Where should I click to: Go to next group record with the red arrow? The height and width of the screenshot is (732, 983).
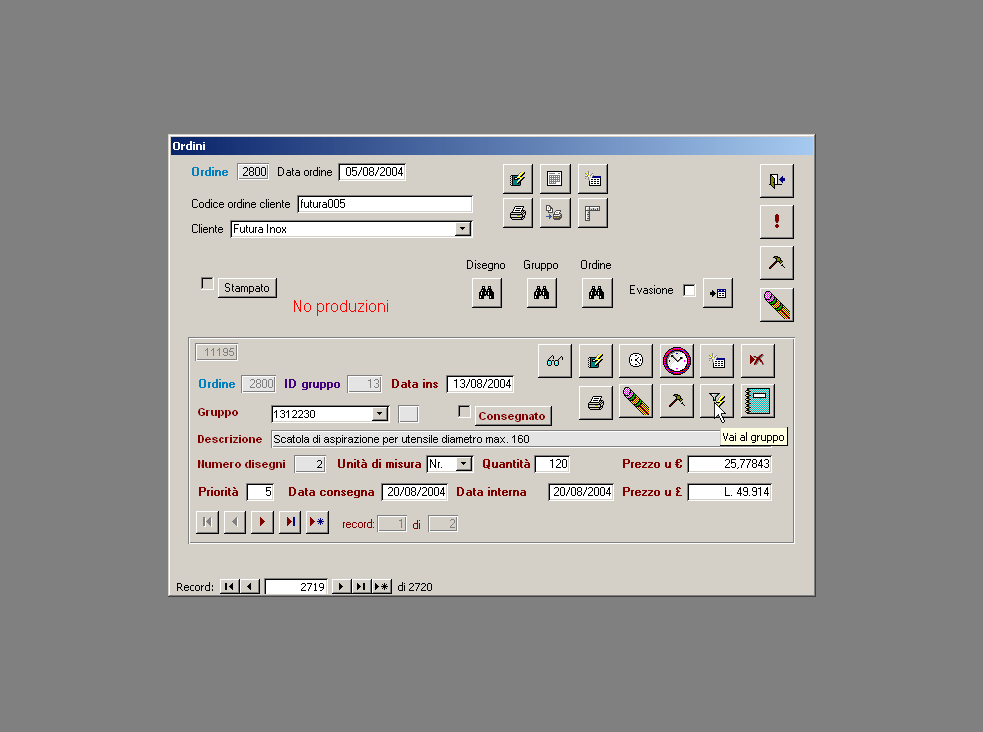click(263, 522)
